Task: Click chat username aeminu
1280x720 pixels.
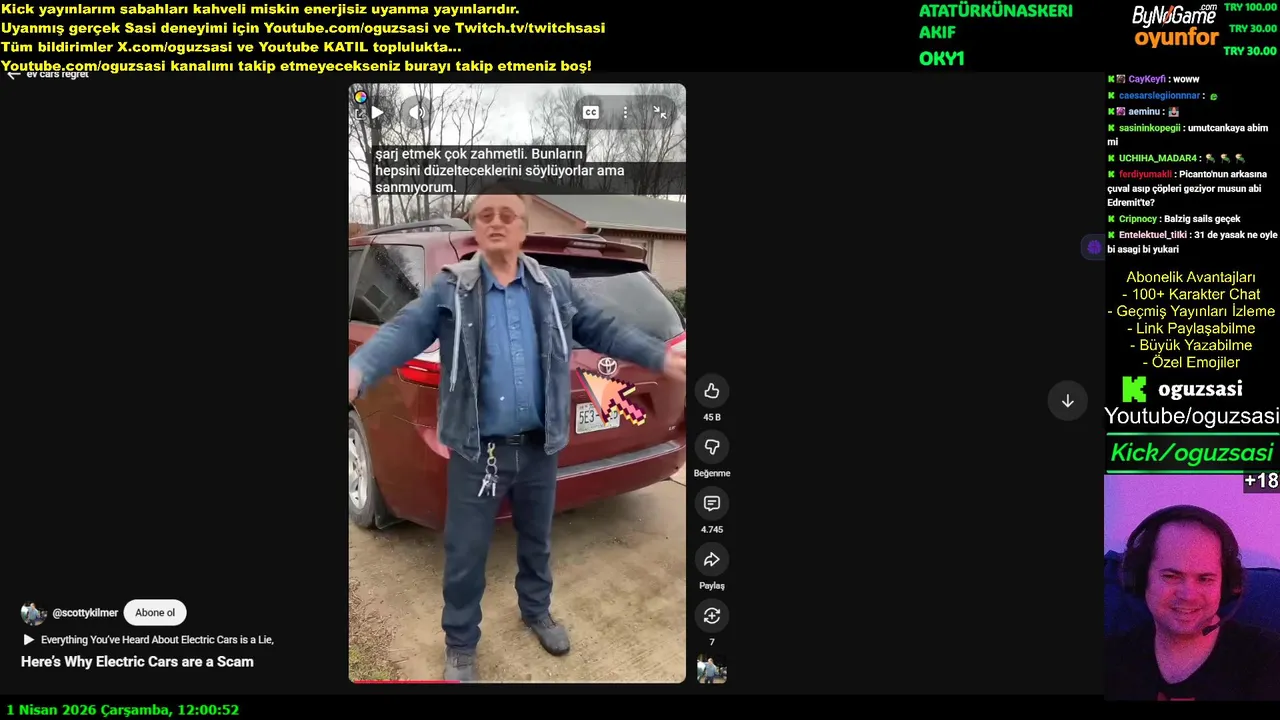Action: click(1144, 112)
